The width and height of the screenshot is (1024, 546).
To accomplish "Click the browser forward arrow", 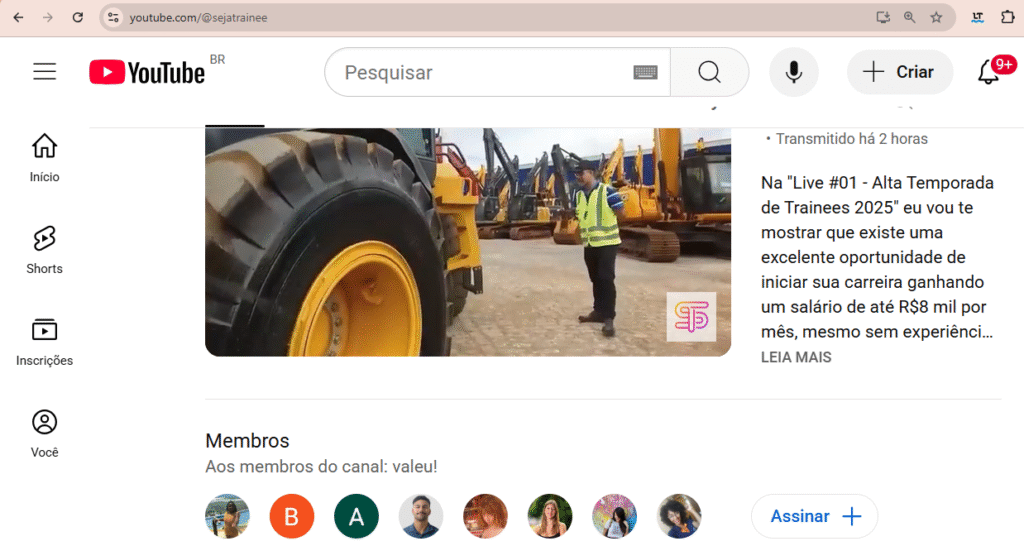I will coord(48,18).
